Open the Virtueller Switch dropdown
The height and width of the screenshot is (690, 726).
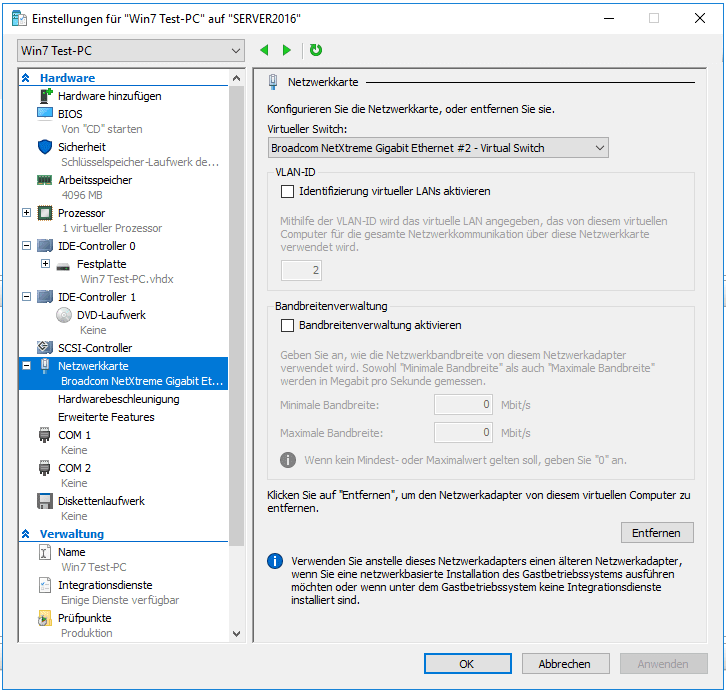click(438, 148)
